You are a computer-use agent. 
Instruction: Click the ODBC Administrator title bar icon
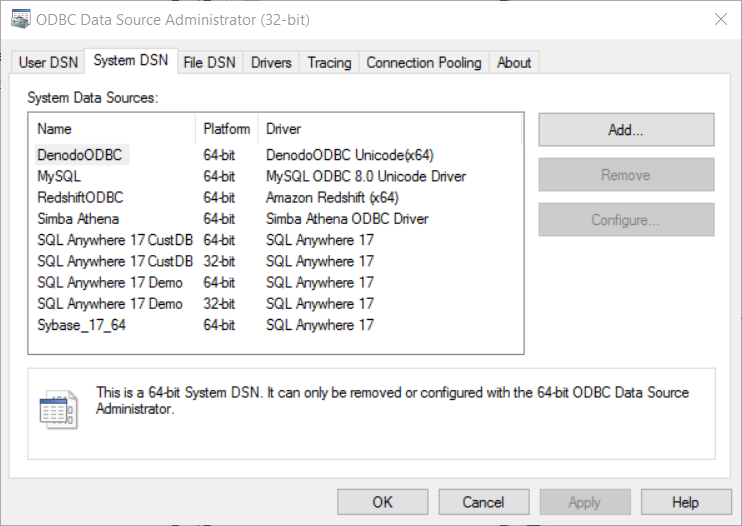(20, 19)
